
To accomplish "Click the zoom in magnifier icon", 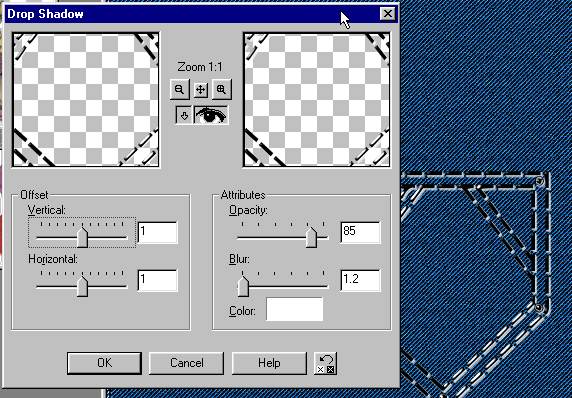I will click(x=221, y=89).
